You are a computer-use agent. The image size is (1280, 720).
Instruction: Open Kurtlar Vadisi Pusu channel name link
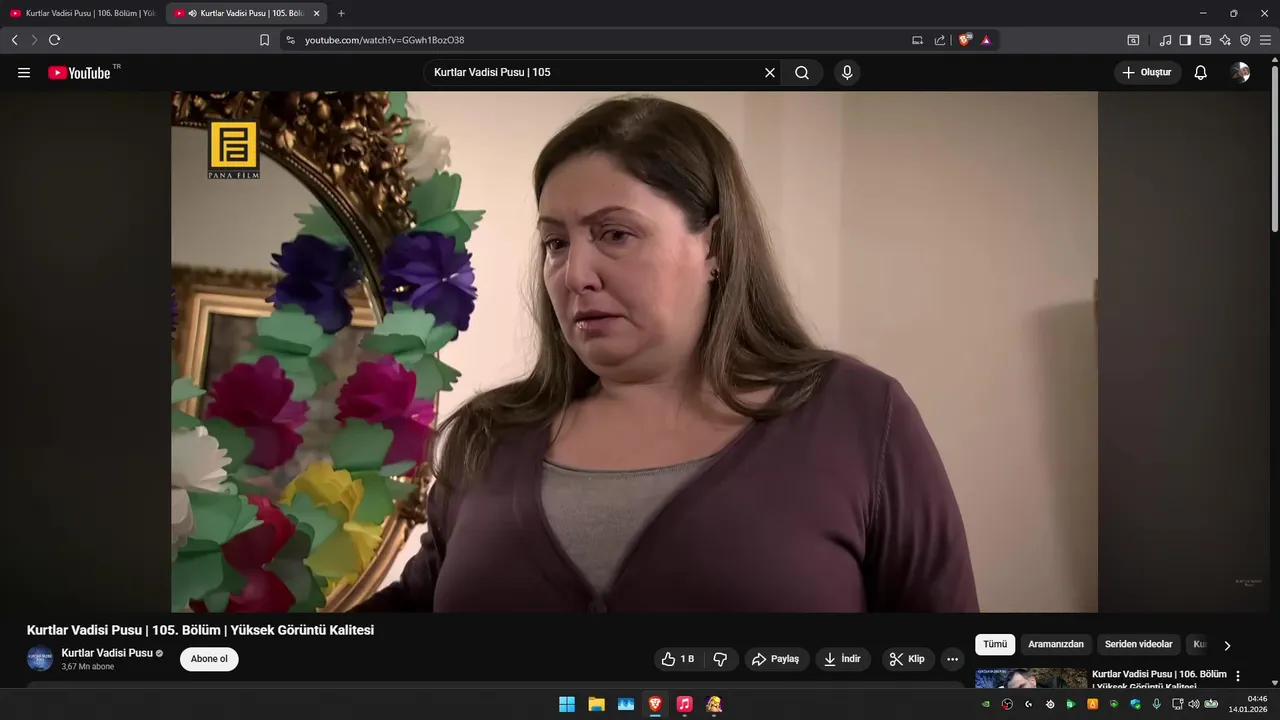[107, 653]
